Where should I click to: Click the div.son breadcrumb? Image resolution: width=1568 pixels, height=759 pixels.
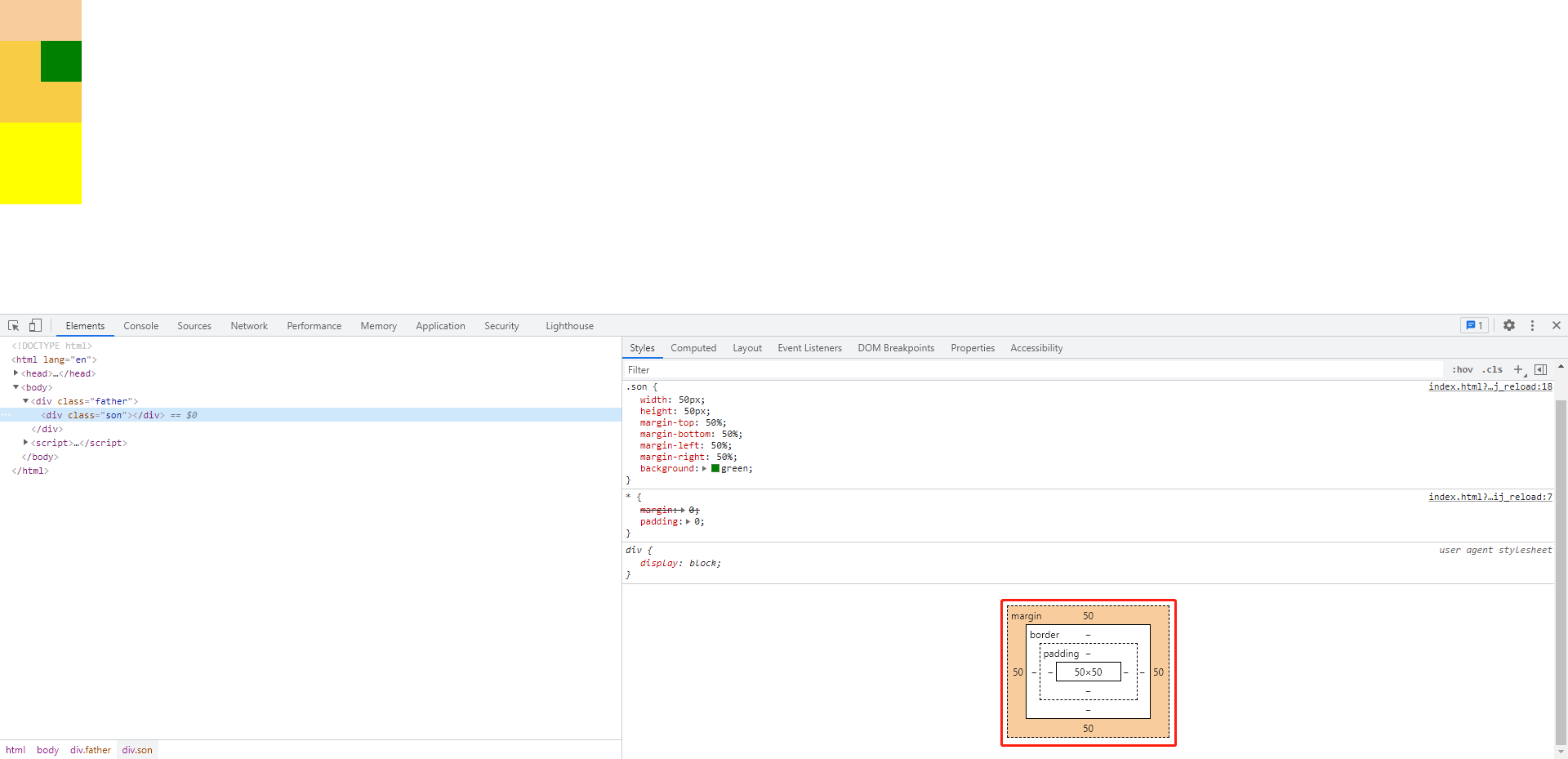tap(137, 749)
